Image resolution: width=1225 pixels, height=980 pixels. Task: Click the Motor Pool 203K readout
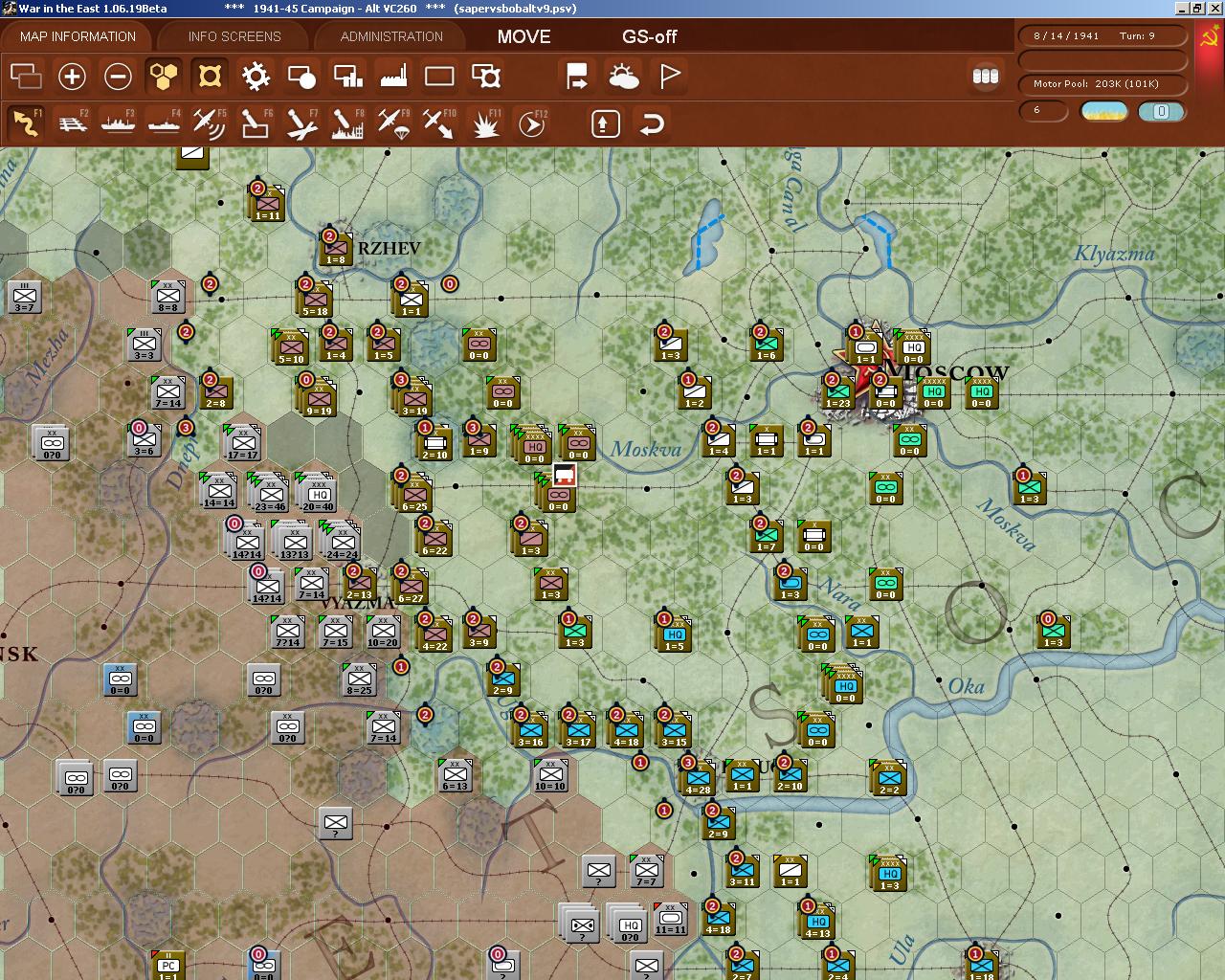(x=1102, y=84)
